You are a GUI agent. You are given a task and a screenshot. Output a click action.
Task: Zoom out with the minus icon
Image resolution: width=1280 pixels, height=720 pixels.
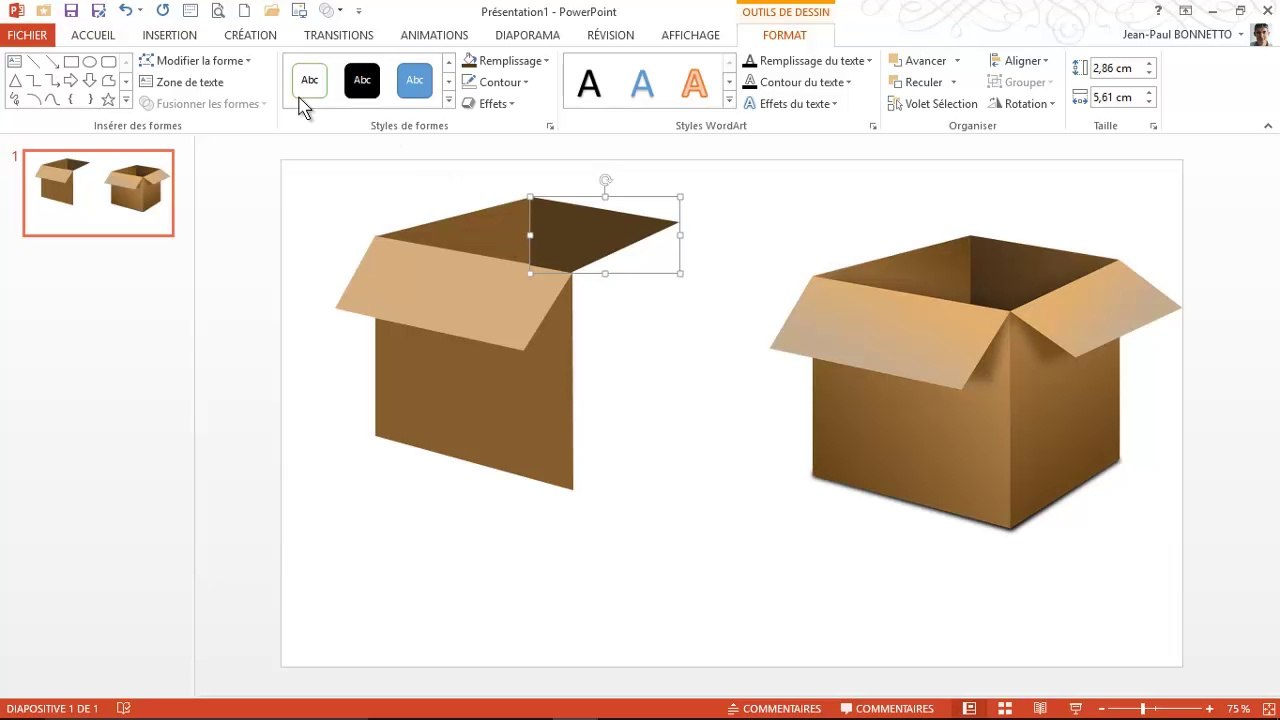(x=1102, y=709)
